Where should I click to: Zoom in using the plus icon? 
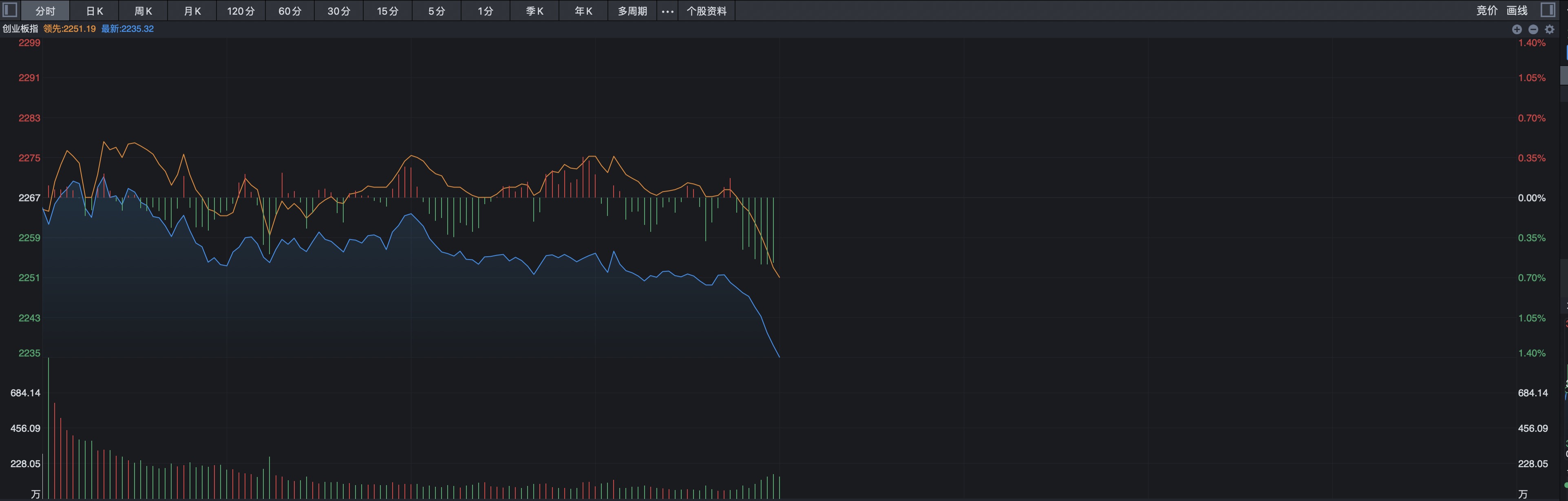click(x=1517, y=29)
